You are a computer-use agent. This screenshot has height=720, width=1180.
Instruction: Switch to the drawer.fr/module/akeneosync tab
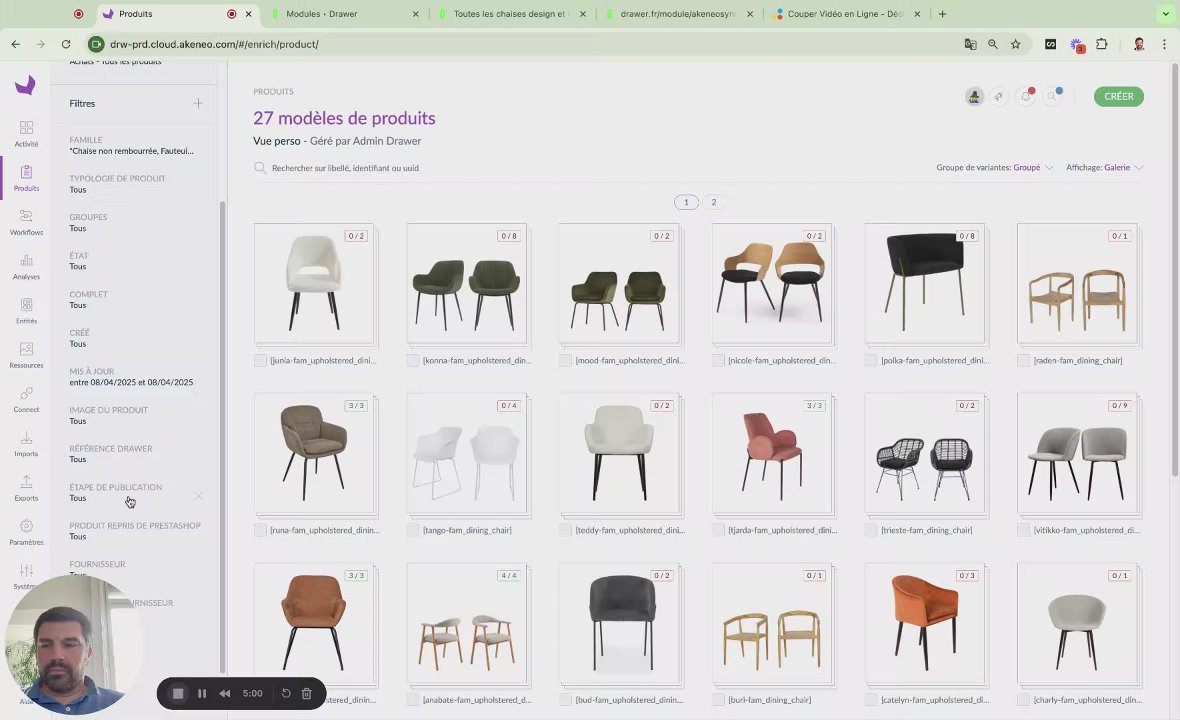tap(679, 14)
